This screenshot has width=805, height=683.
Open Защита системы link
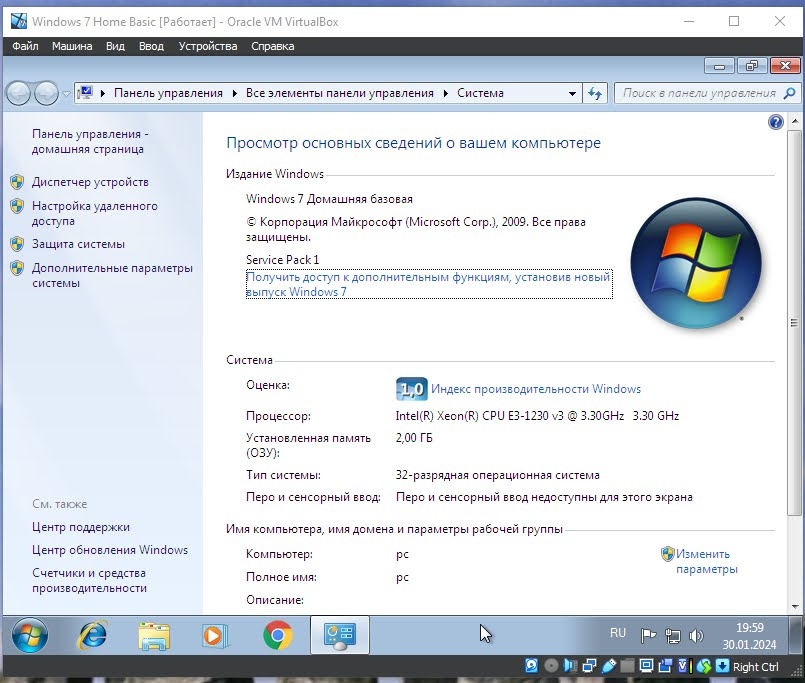[78, 244]
